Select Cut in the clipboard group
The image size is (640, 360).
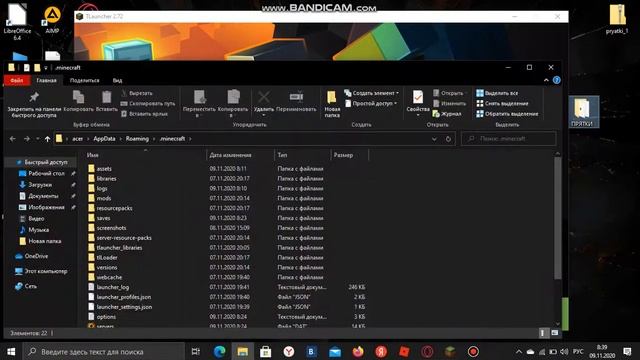pos(137,93)
